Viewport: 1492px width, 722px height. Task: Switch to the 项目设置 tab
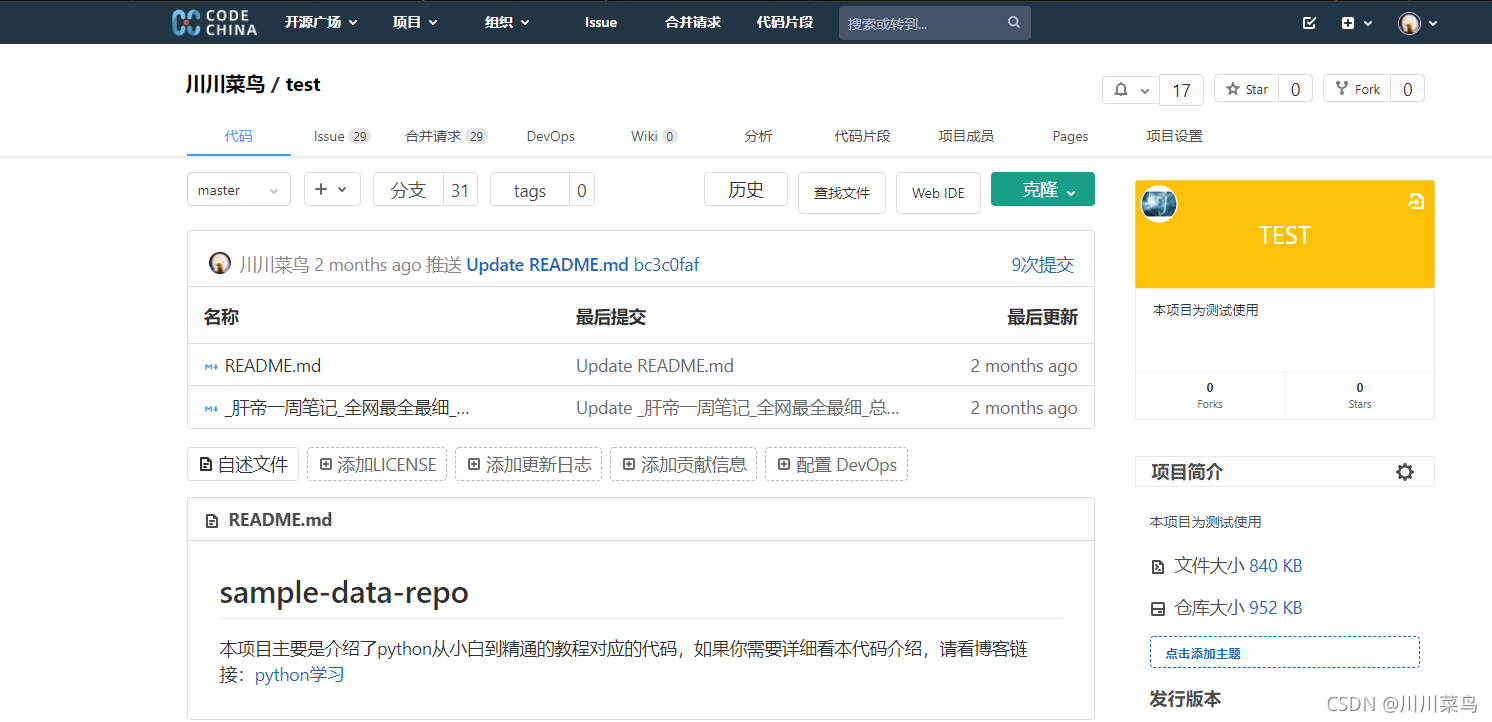coord(1174,136)
